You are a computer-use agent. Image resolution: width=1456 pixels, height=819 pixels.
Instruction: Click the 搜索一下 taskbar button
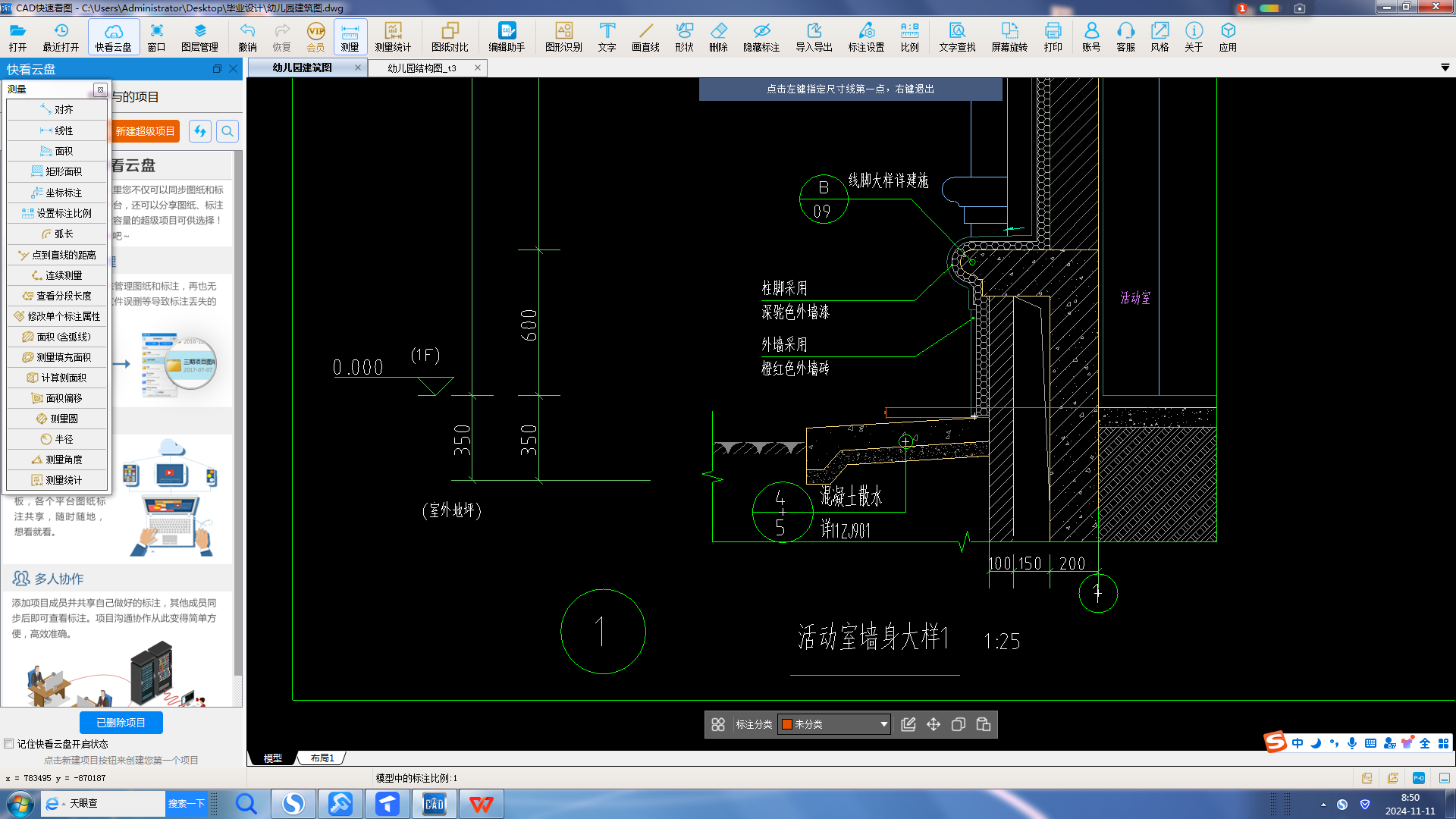click(187, 804)
